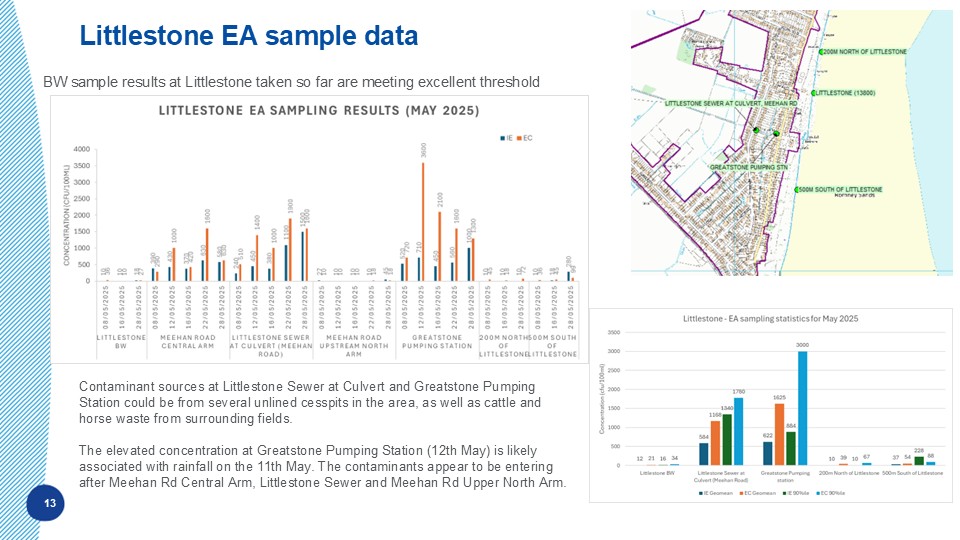Click 'Littlestone BW' category in statistics chart
This screenshot has width=960, height=540.
[657, 473]
